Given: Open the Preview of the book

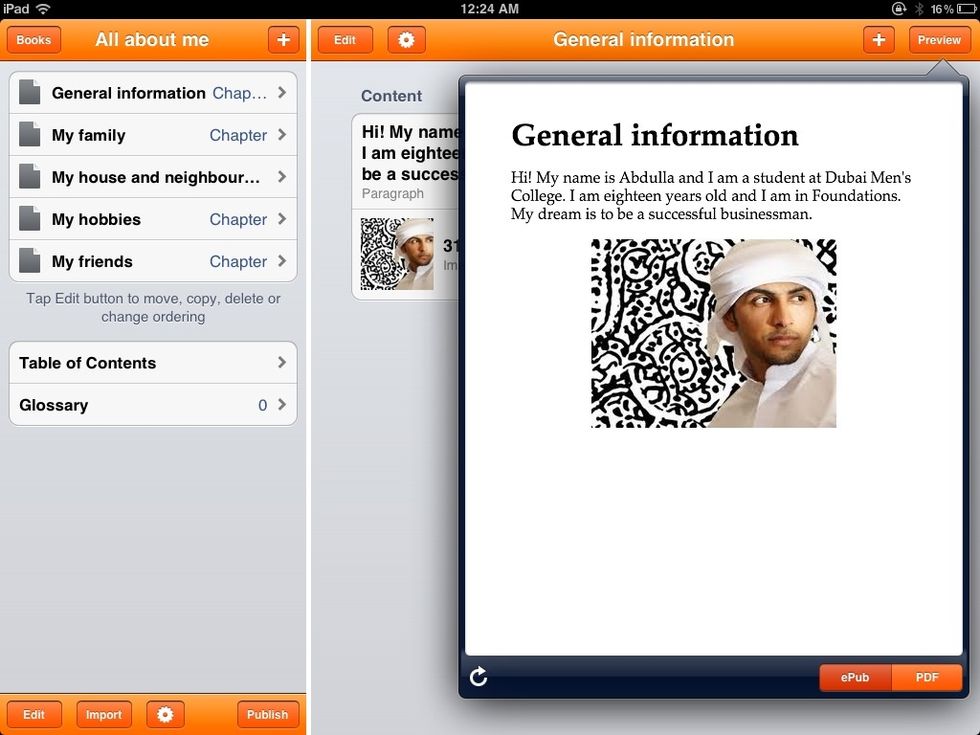Looking at the screenshot, I should click(938, 40).
